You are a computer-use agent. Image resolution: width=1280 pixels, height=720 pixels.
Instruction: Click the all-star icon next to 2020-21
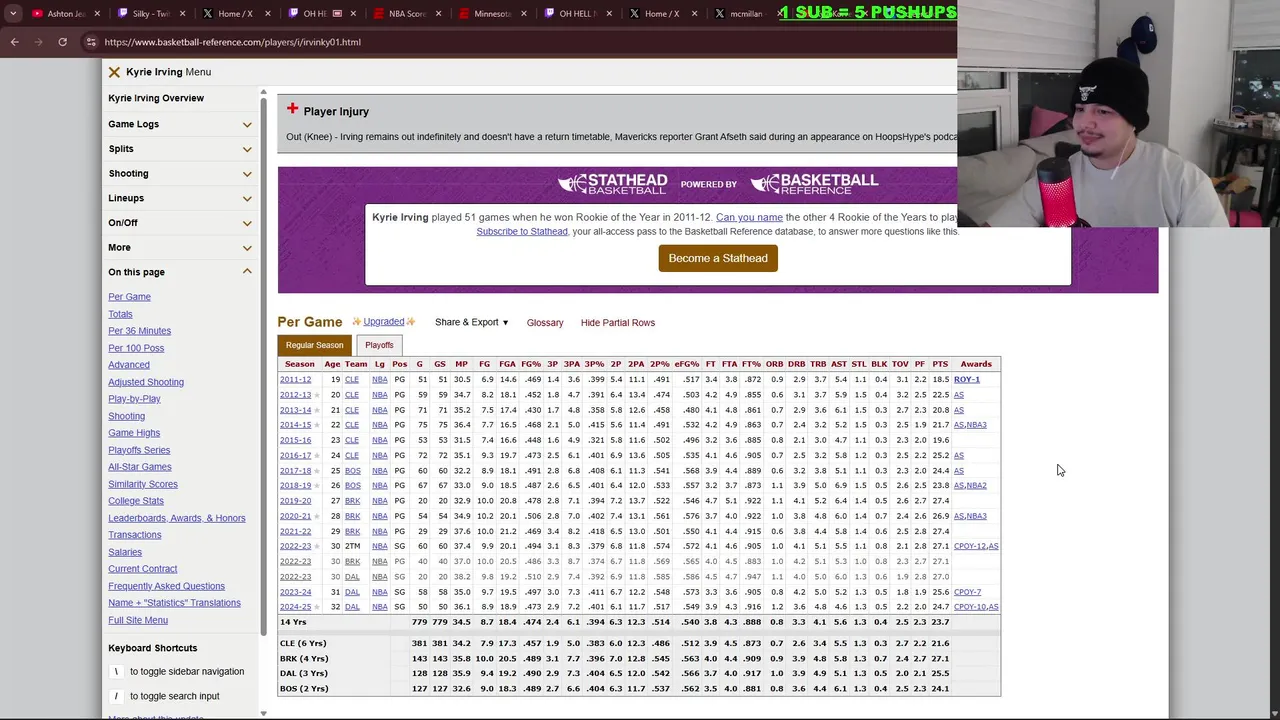(318, 517)
